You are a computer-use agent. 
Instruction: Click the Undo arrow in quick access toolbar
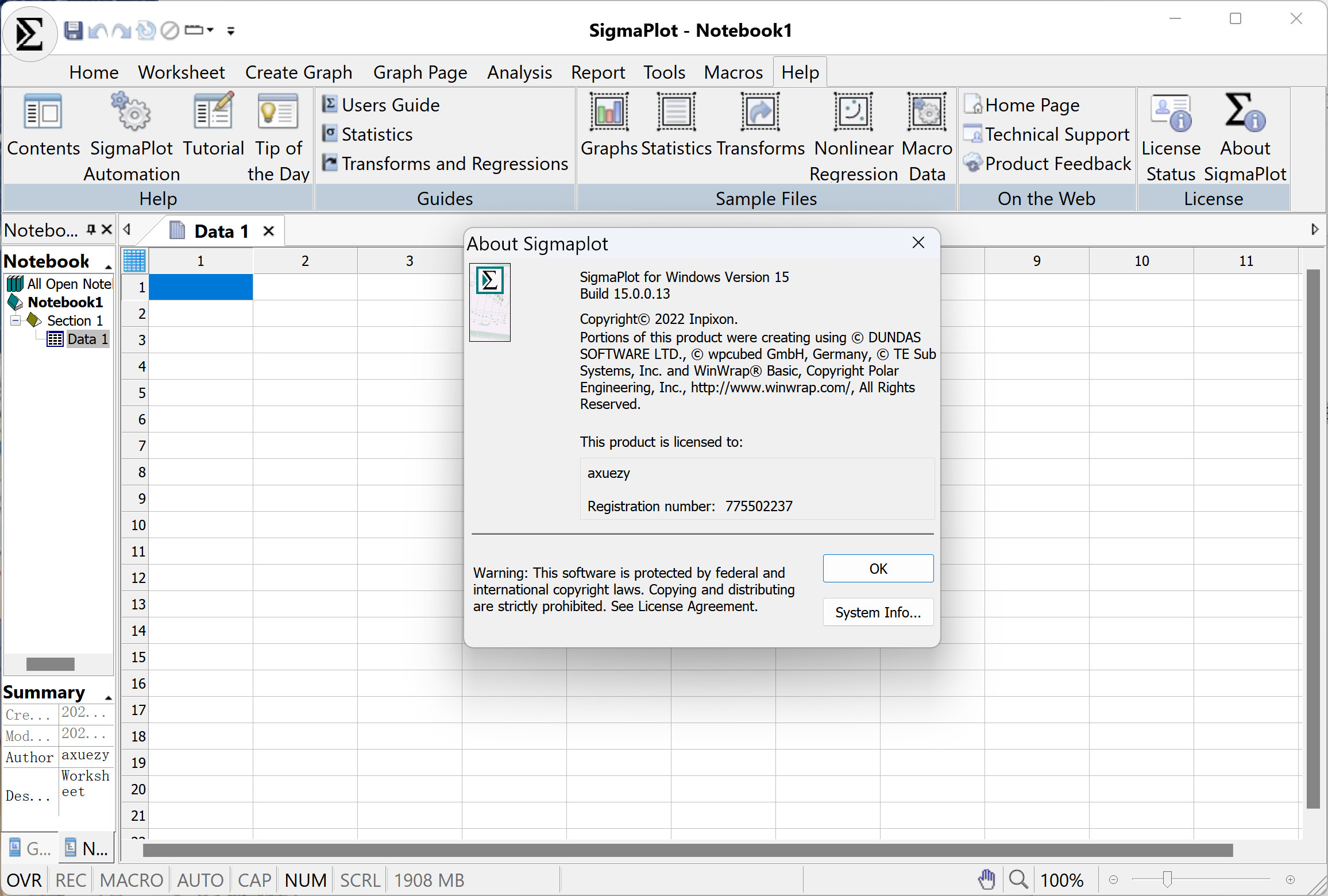click(98, 30)
